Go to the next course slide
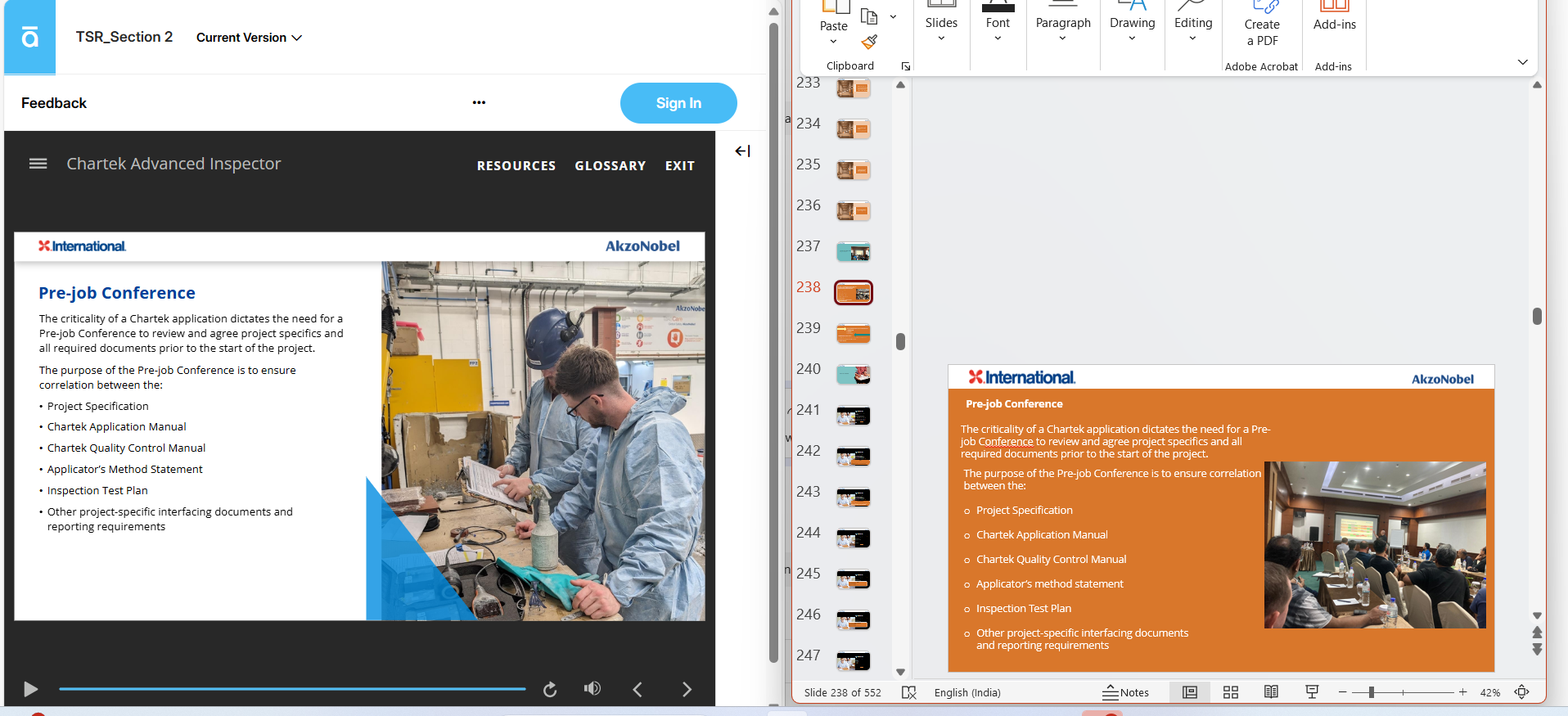The width and height of the screenshot is (1568, 716). tap(687, 690)
